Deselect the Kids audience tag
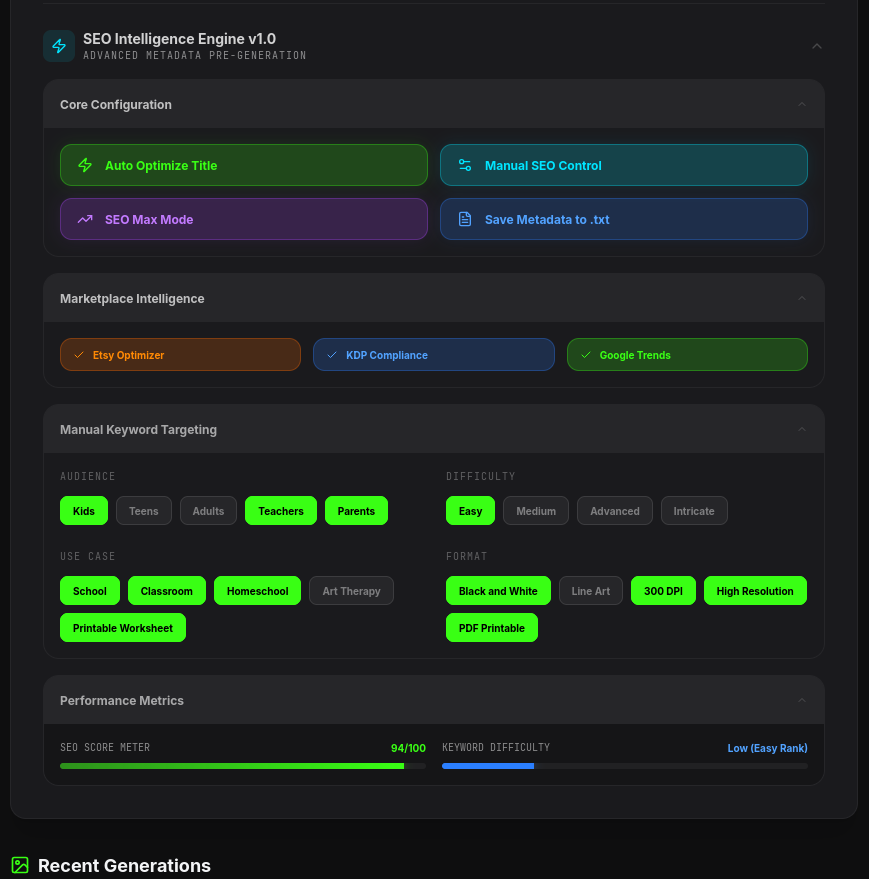Screen dimensions: 869x879 [84, 511]
